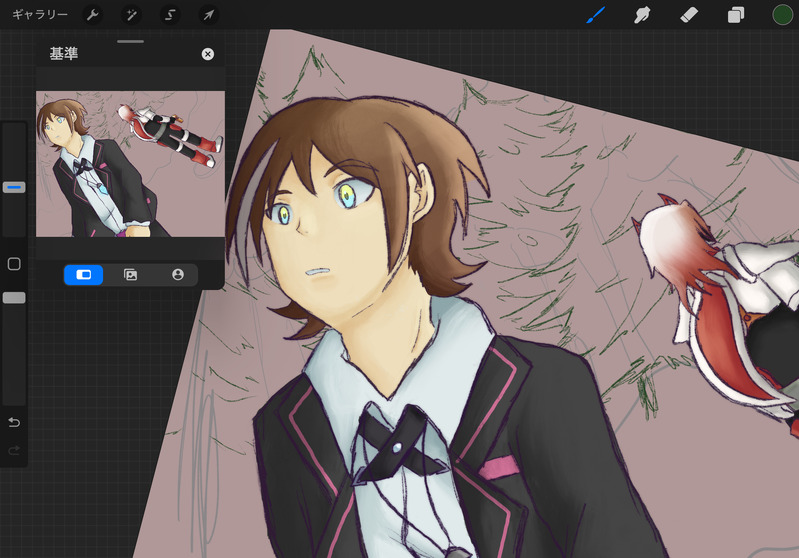Tap the square Modify button in sidebar
The width and height of the screenshot is (799, 558).
tap(14, 264)
